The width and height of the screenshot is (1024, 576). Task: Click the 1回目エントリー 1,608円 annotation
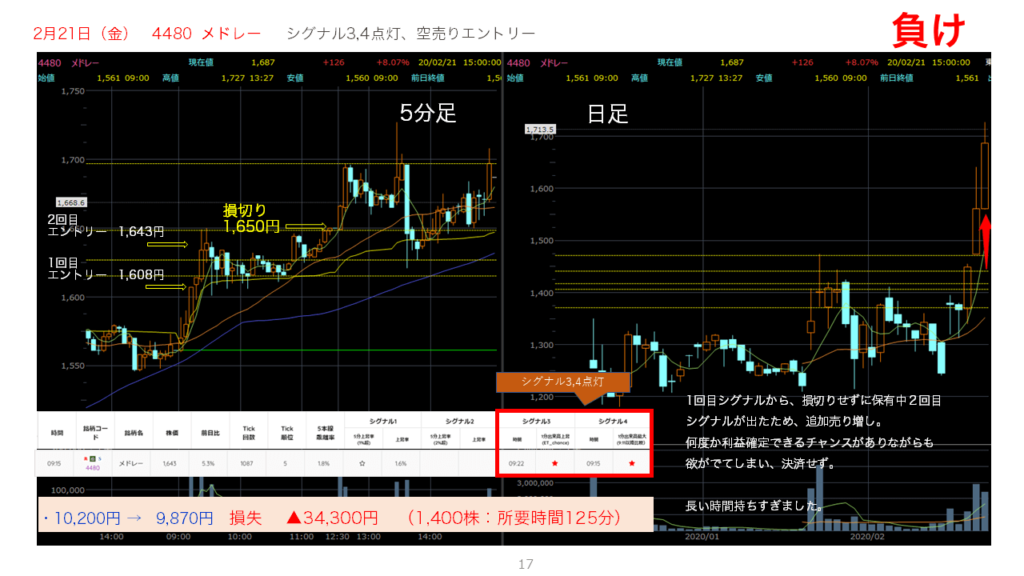coord(105,268)
